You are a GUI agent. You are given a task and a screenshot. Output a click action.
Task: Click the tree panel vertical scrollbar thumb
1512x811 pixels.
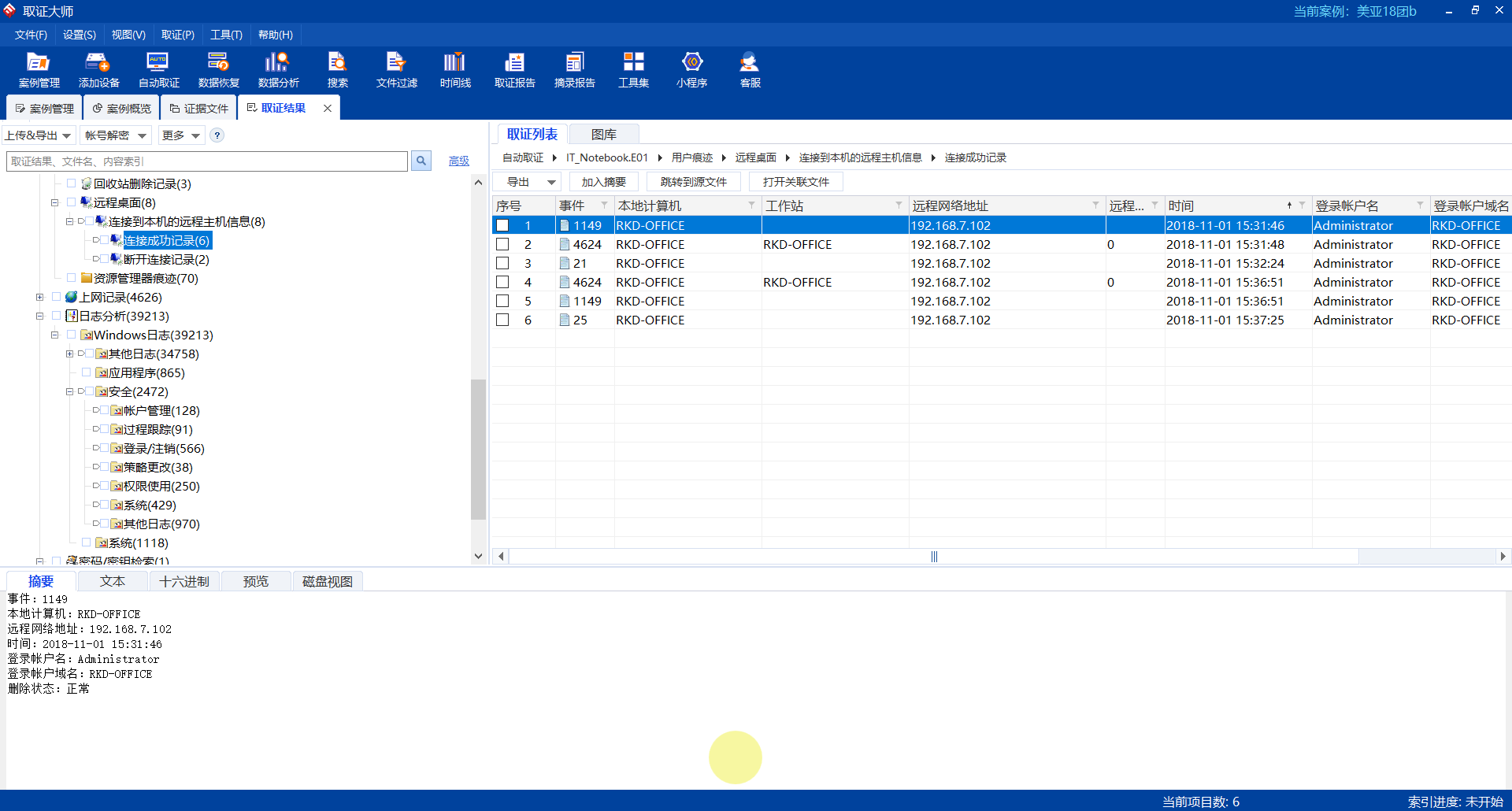pyautogui.click(x=478, y=450)
